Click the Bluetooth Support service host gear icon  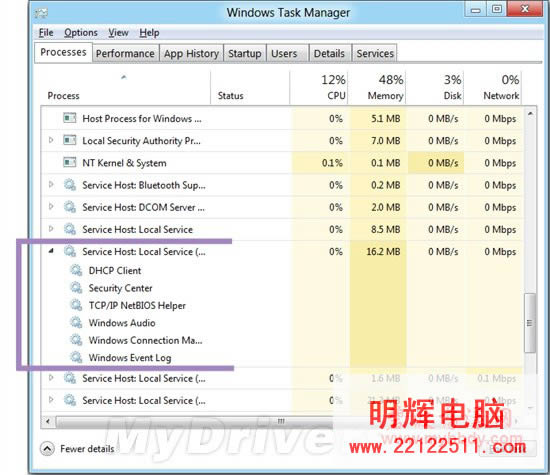(70, 185)
